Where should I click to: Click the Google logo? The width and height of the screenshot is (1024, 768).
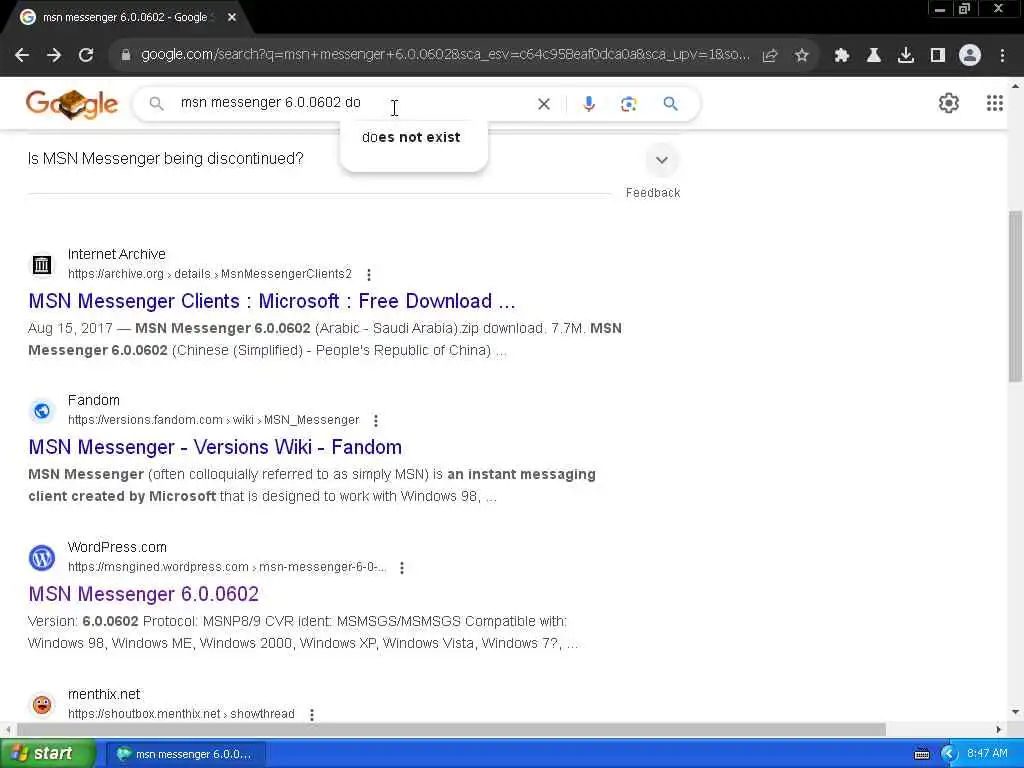click(72, 104)
